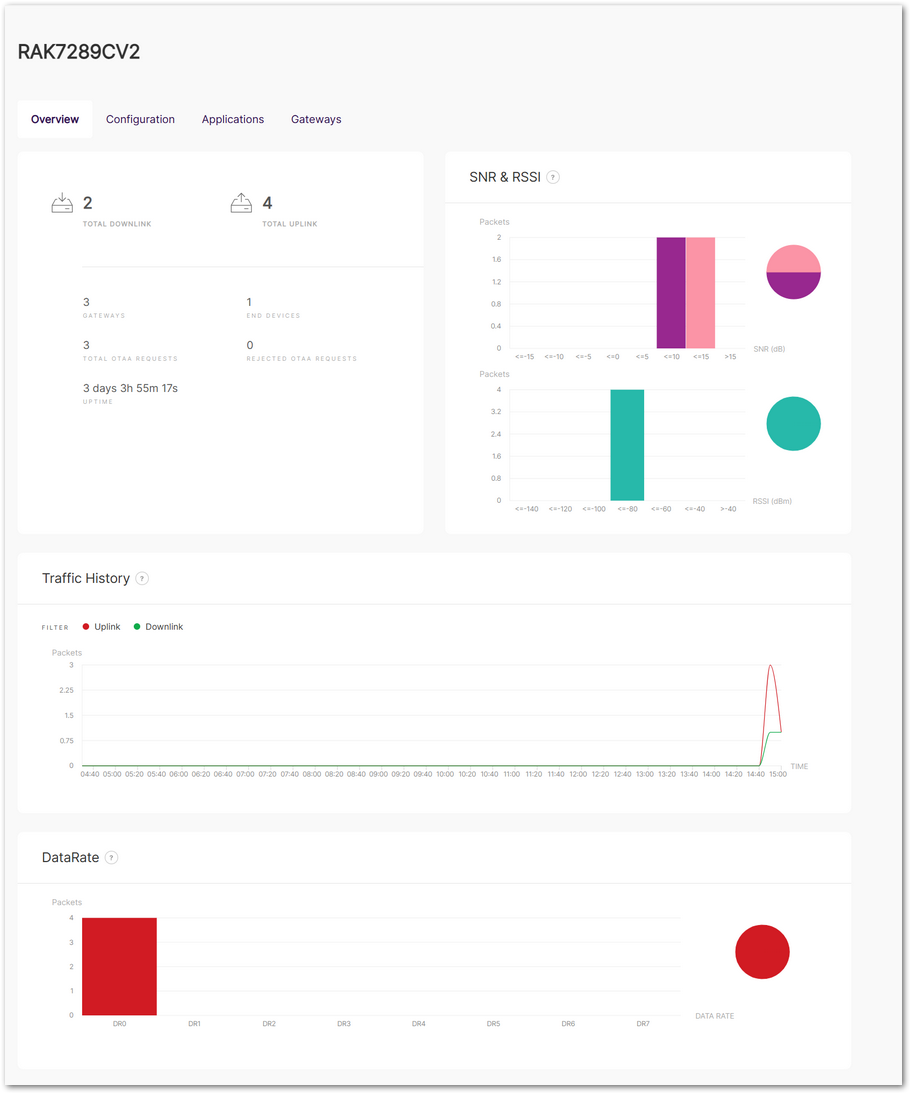Click the DataRate heading
The height and width of the screenshot is (1094, 911).
pos(70,857)
